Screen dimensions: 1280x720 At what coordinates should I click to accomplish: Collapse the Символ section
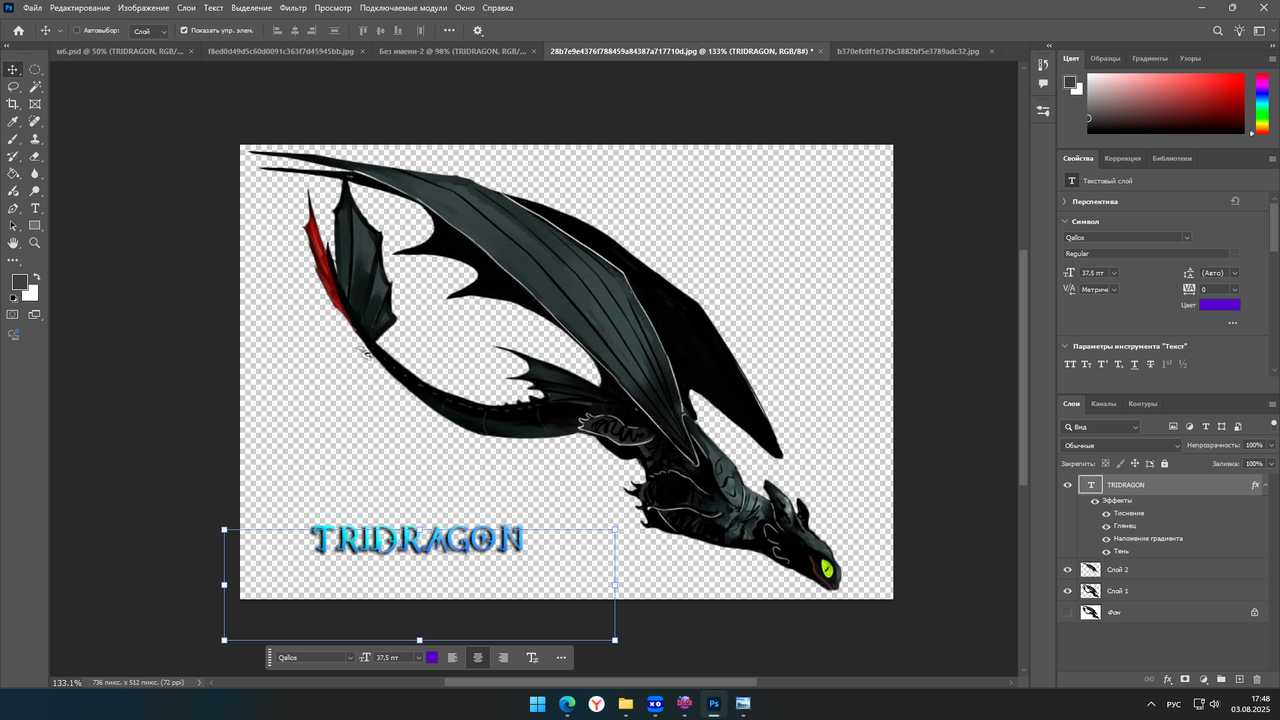[1065, 222]
